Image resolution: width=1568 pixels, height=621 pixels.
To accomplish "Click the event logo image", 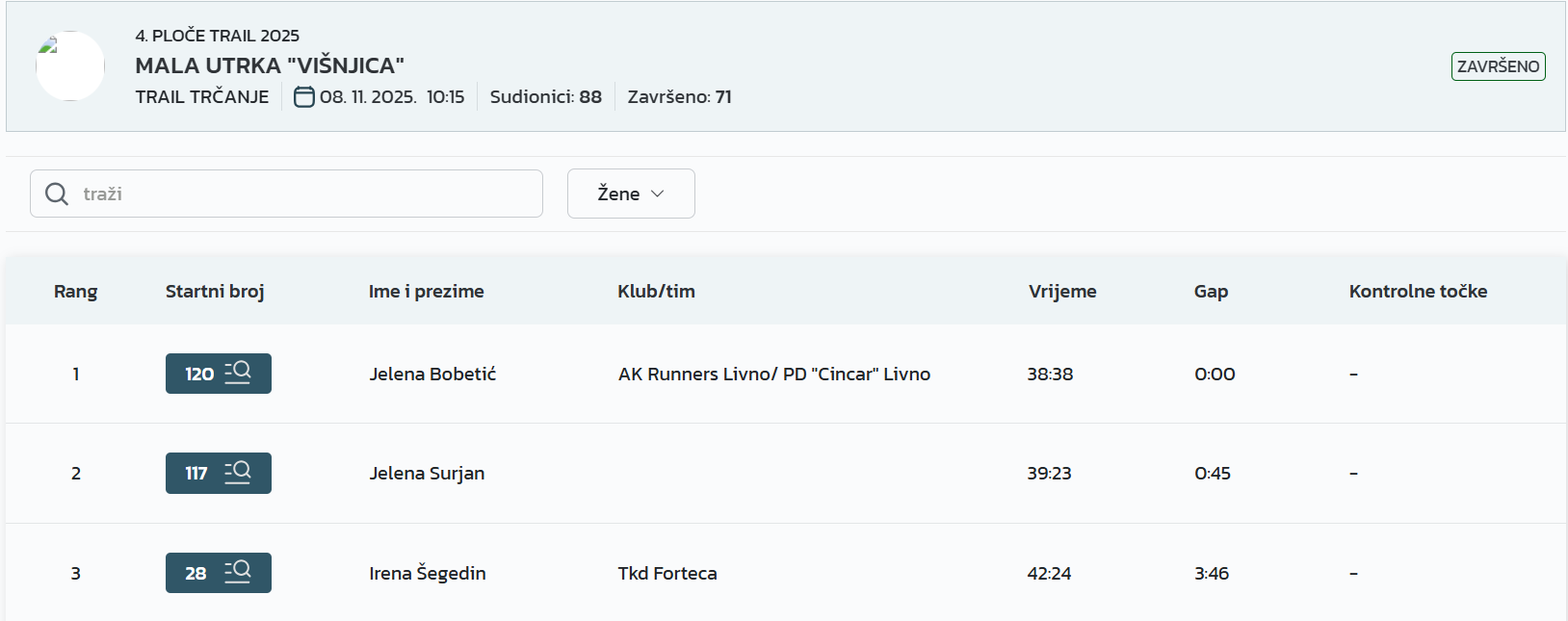I will tap(70, 66).
